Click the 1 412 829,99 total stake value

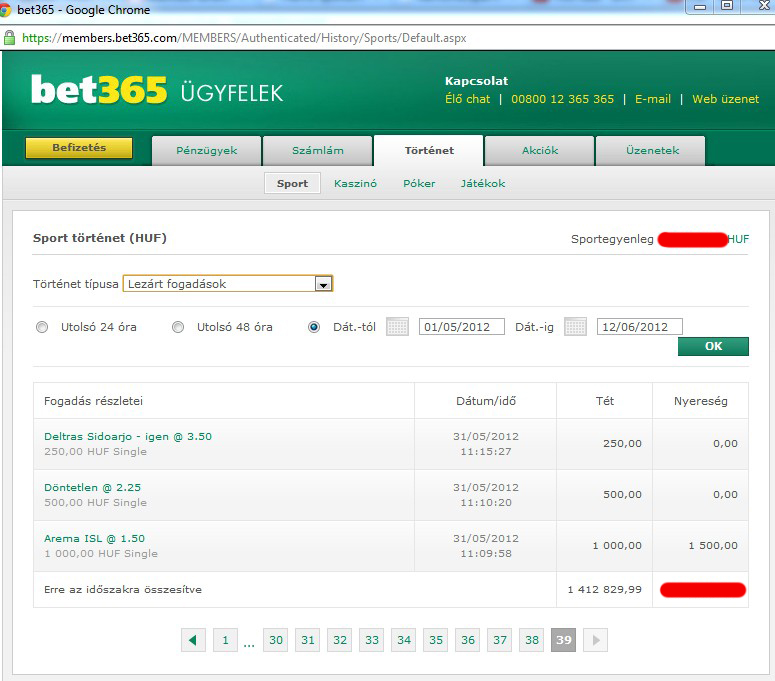(x=604, y=589)
